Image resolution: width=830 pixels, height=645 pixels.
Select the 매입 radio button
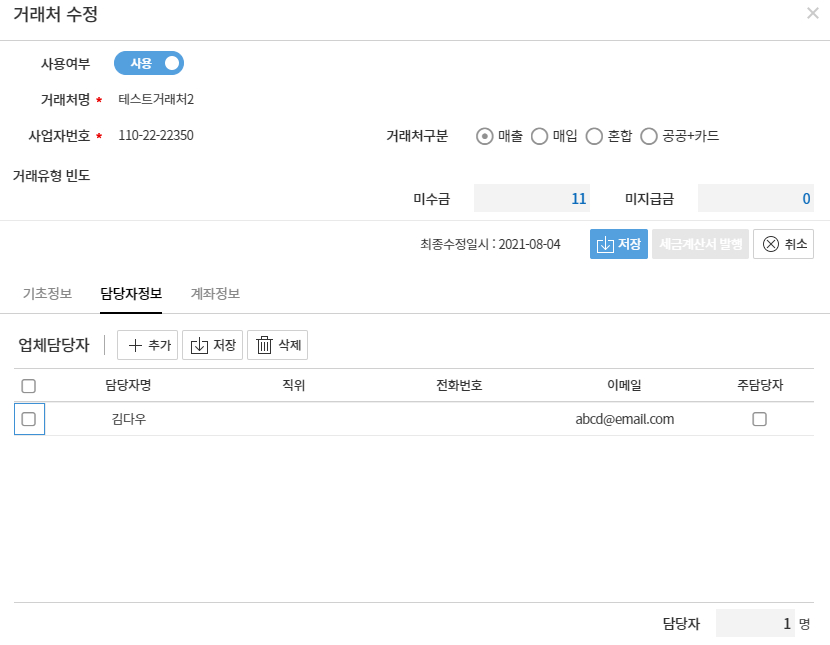coord(539,136)
